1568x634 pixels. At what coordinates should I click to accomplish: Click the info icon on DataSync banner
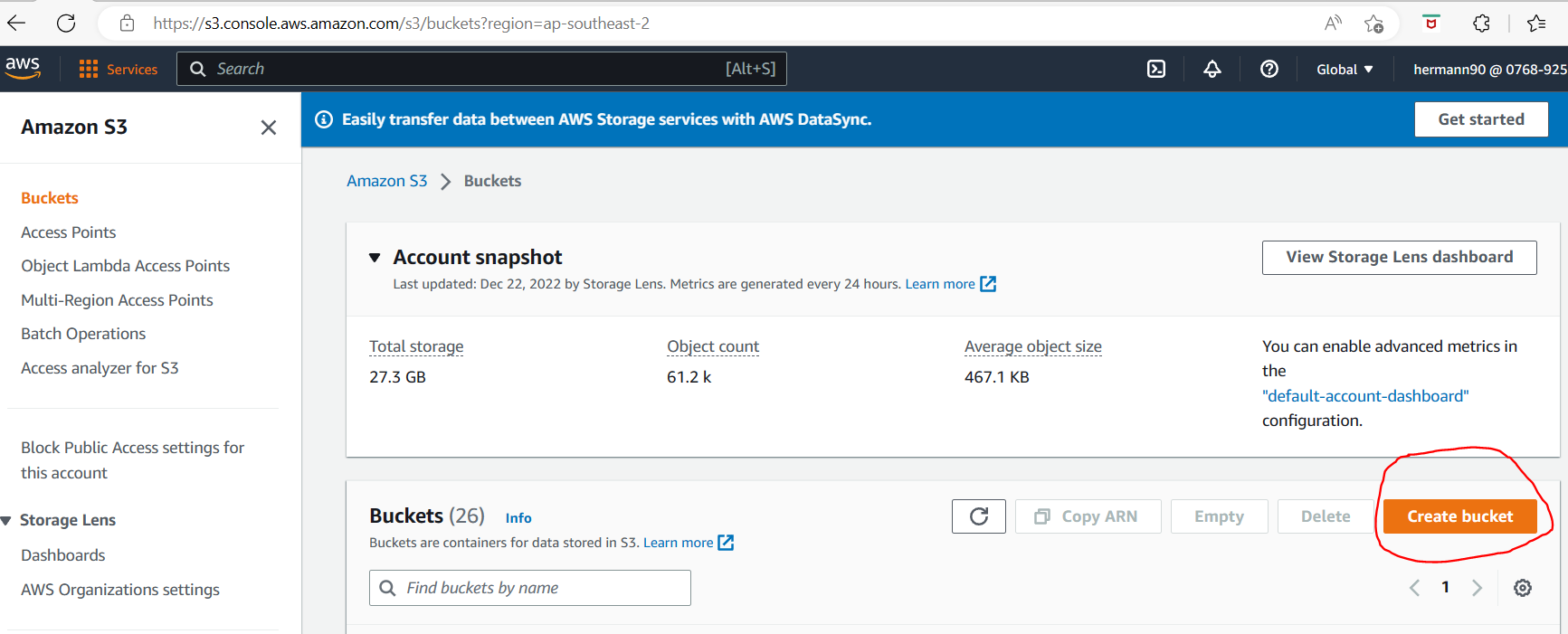[323, 119]
